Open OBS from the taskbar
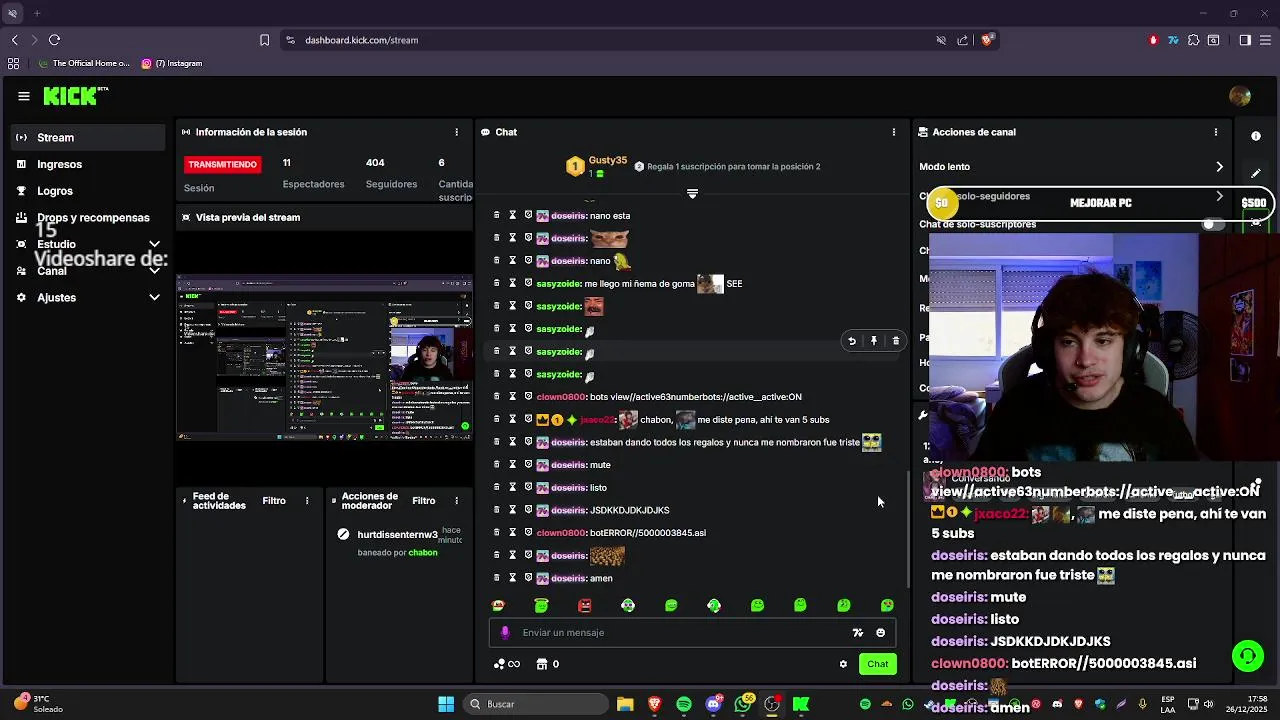This screenshot has width=1280, height=720. (x=772, y=704)
